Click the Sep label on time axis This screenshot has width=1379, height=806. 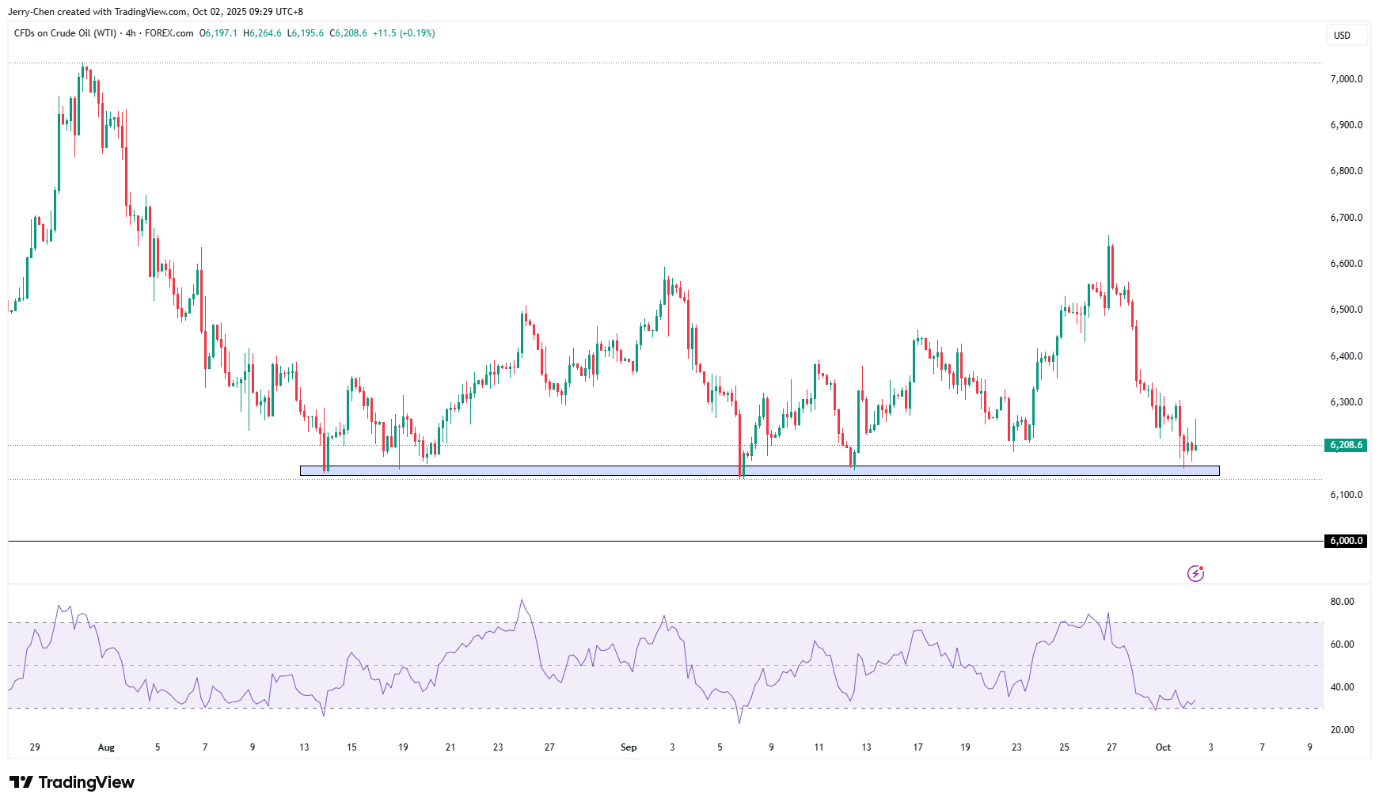pos(628,747)
